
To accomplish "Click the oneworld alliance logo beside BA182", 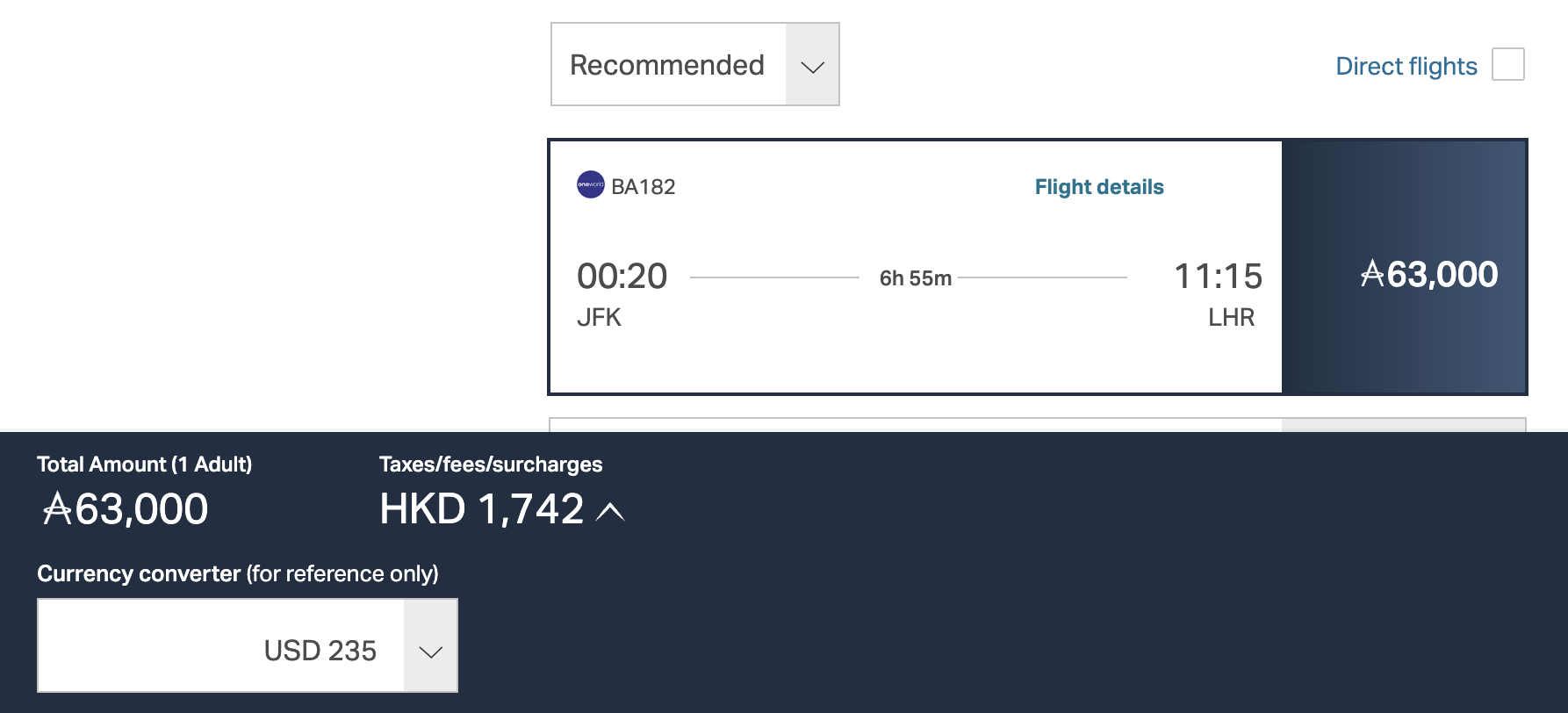I will [x=590, y=185].
